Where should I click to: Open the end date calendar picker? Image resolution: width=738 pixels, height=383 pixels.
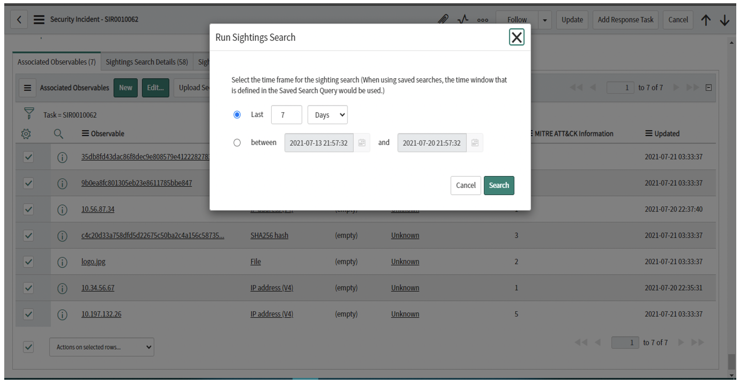pos(475,143)
